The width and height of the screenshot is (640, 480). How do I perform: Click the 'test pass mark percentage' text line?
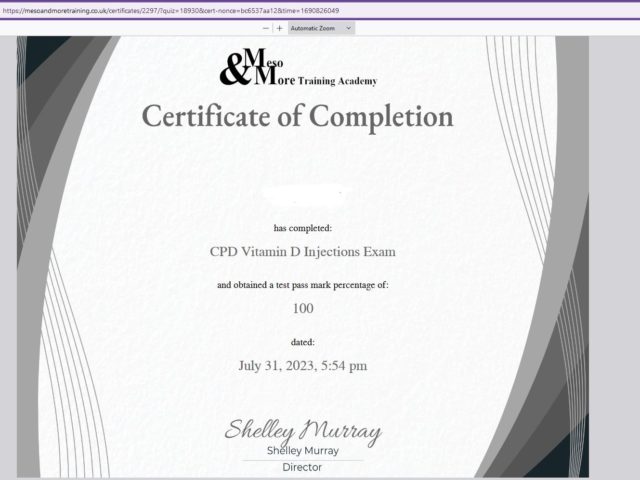[302, 285]
